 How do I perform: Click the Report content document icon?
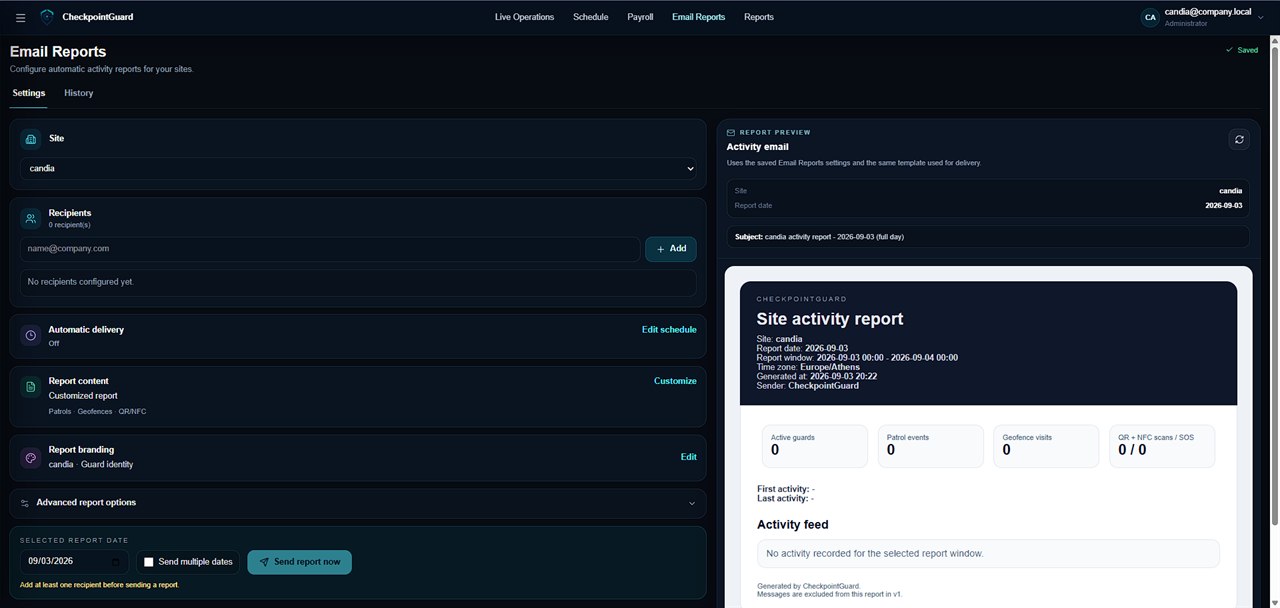[x=31, y=386]
